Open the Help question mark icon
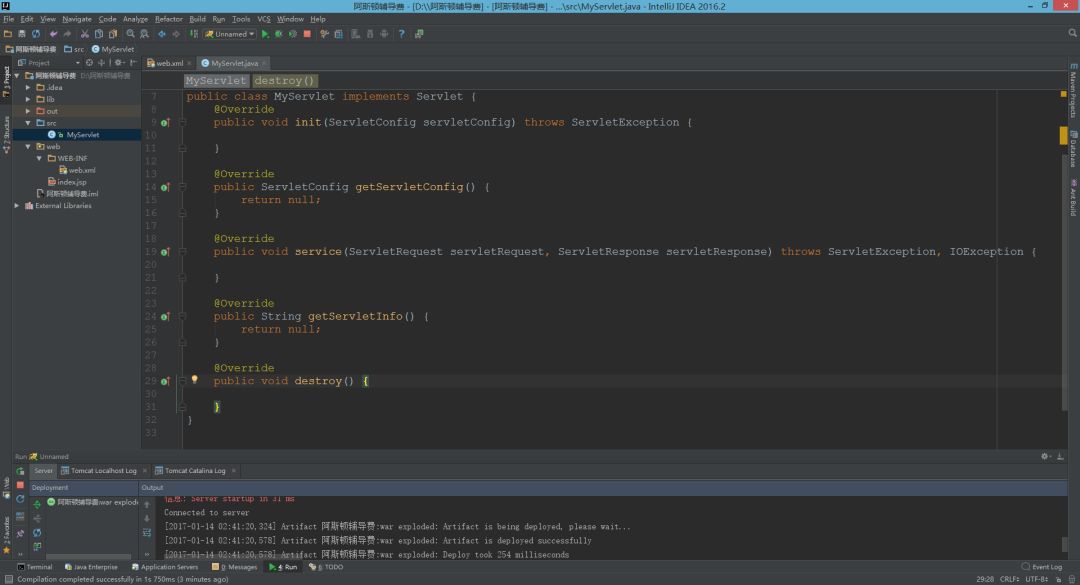This screenshot has height=585, width=1080. pos(402,34)
